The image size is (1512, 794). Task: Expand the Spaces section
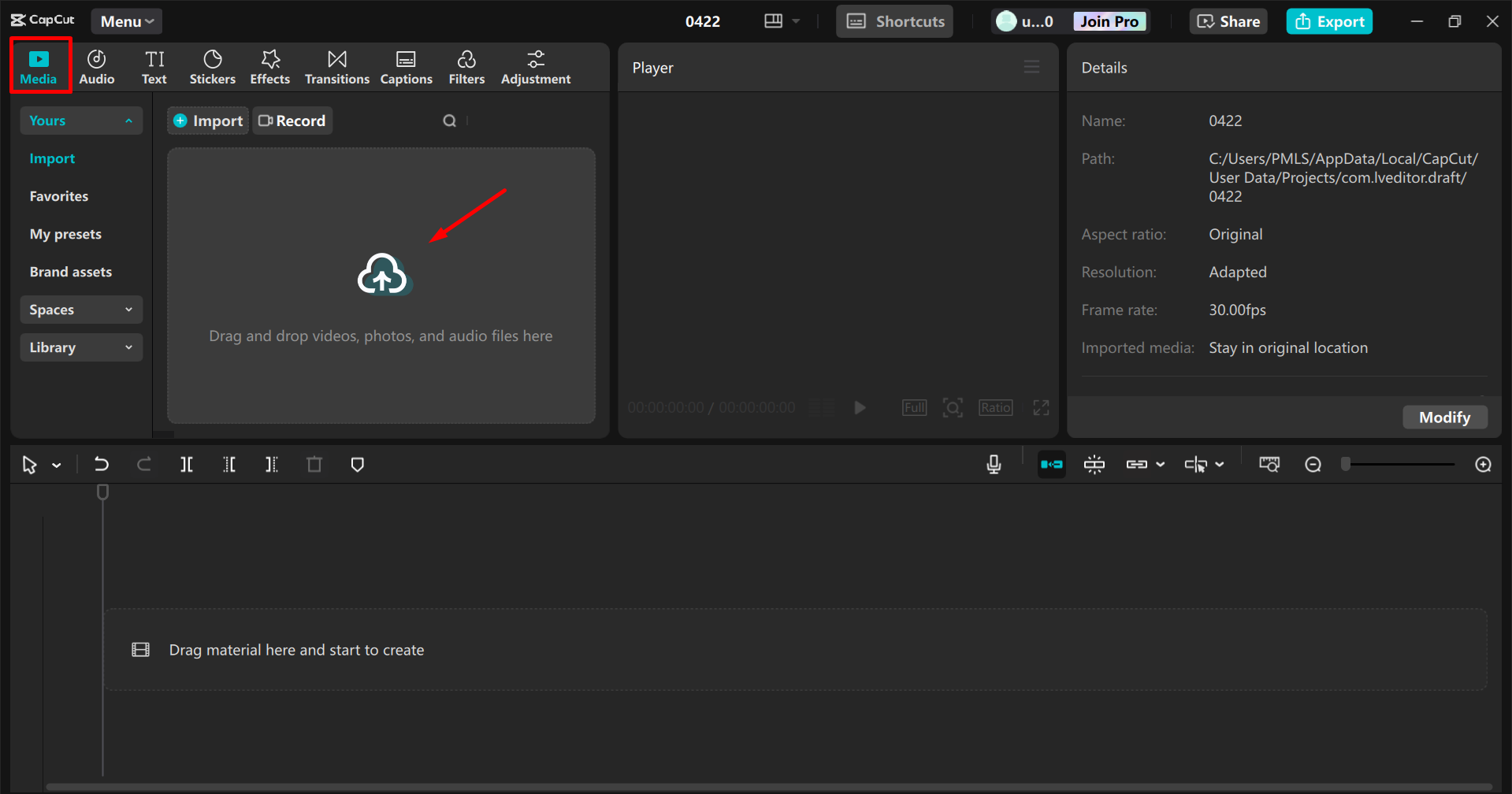pos(81,310)
